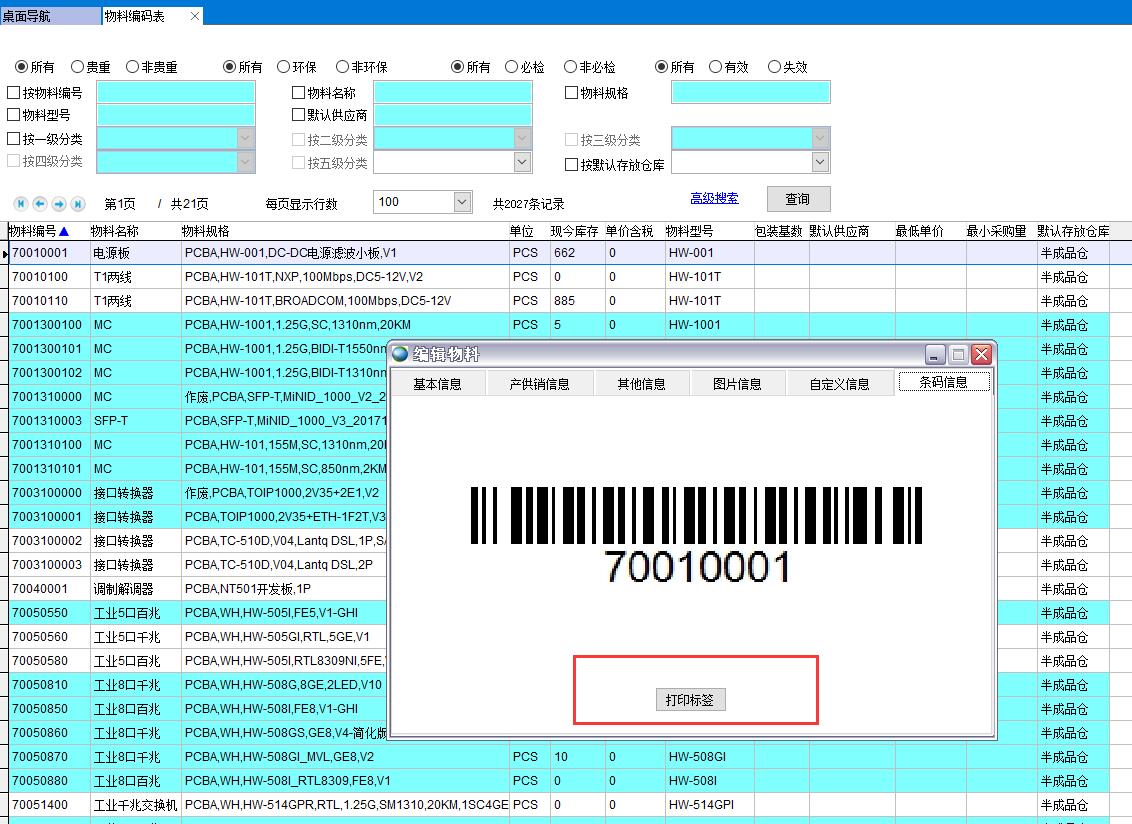This screenshot has width=1132, height=824.
Task: Go to the previous page arrow
Action: coord(39,204)
